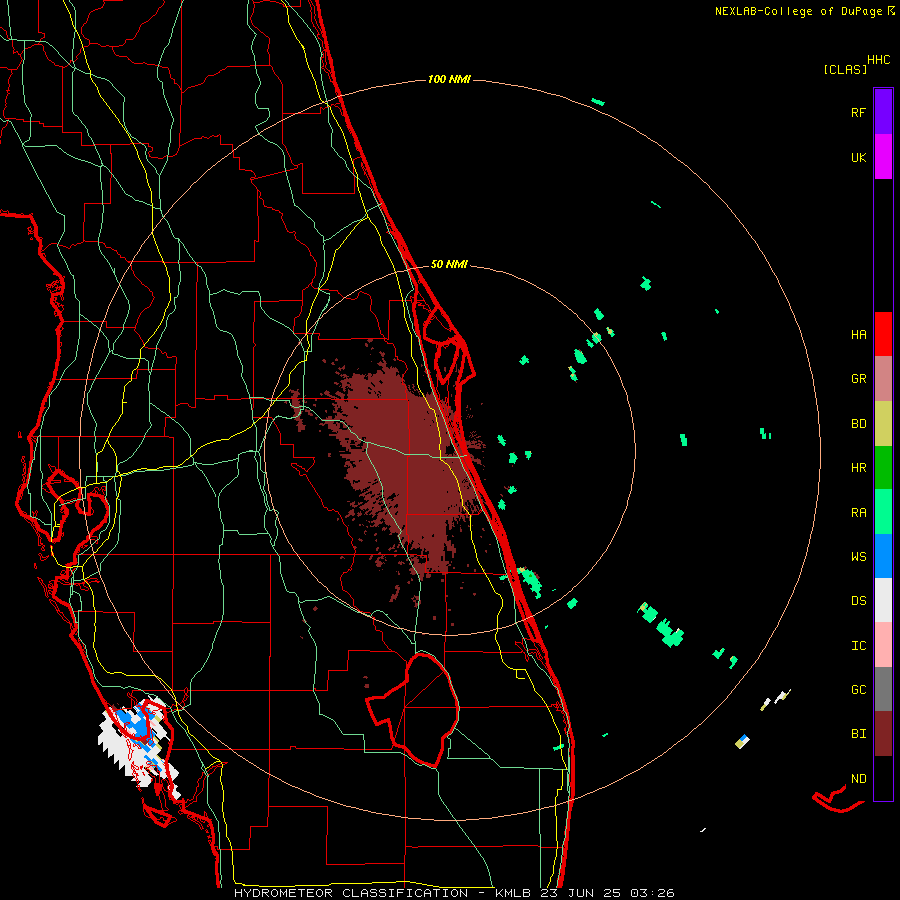The image size is (900, 900).
Task: Pick the RA bright green legend swatch
Action: pyautogui.click(x=883, y=512)
